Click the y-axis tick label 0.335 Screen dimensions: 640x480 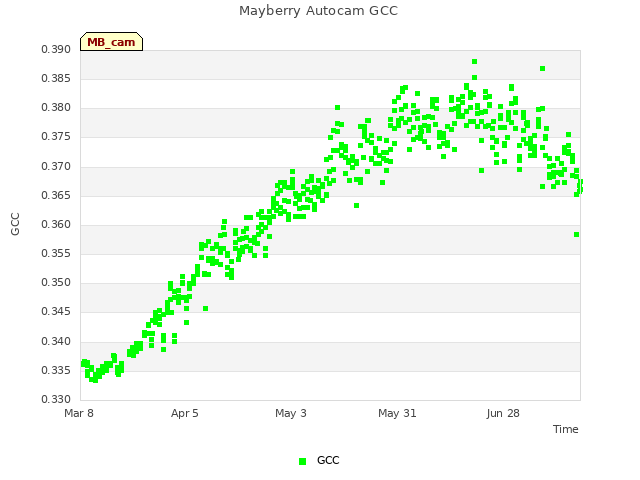click(x=56, y=371)
